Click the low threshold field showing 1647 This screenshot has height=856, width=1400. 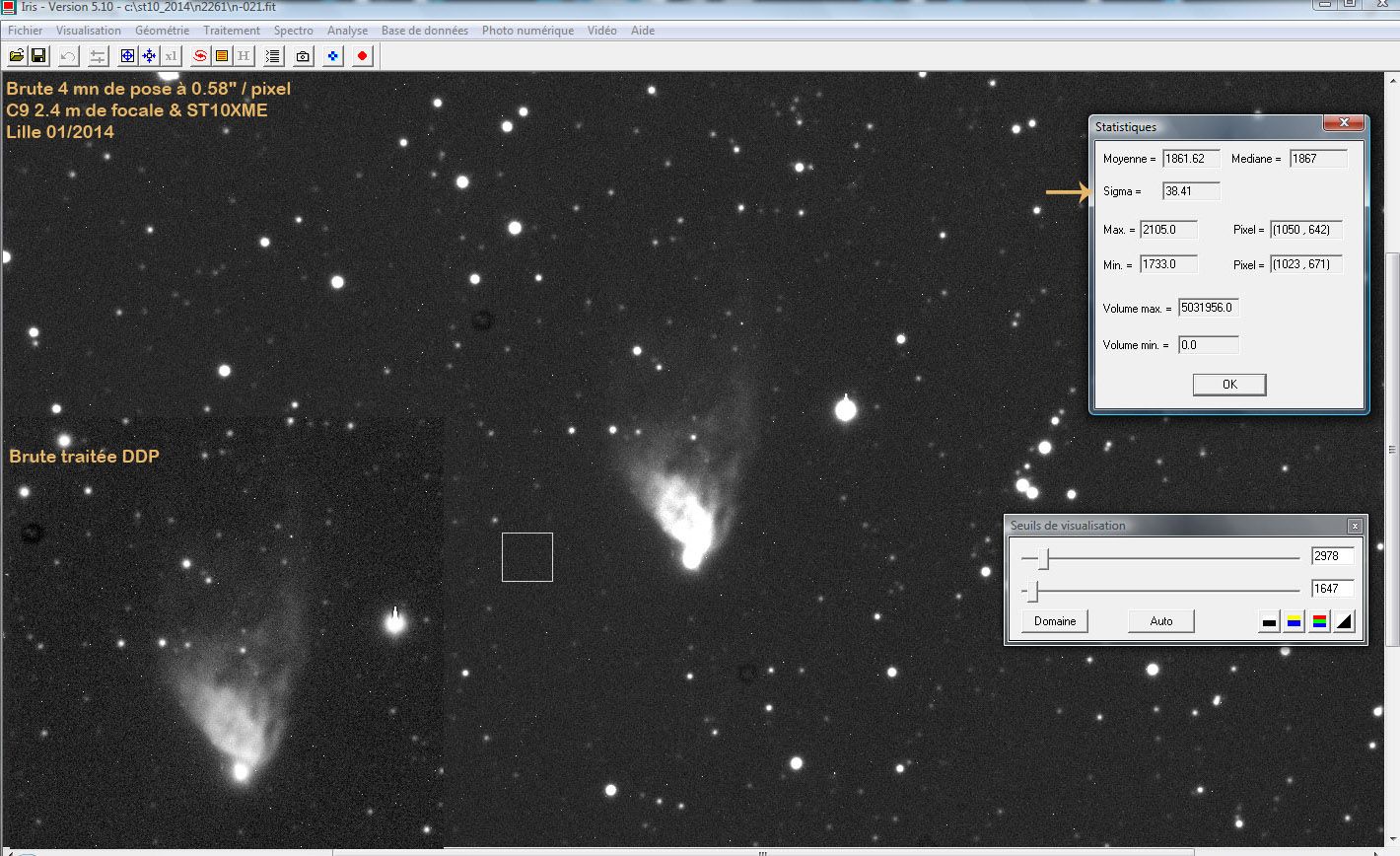[1332, 589]
